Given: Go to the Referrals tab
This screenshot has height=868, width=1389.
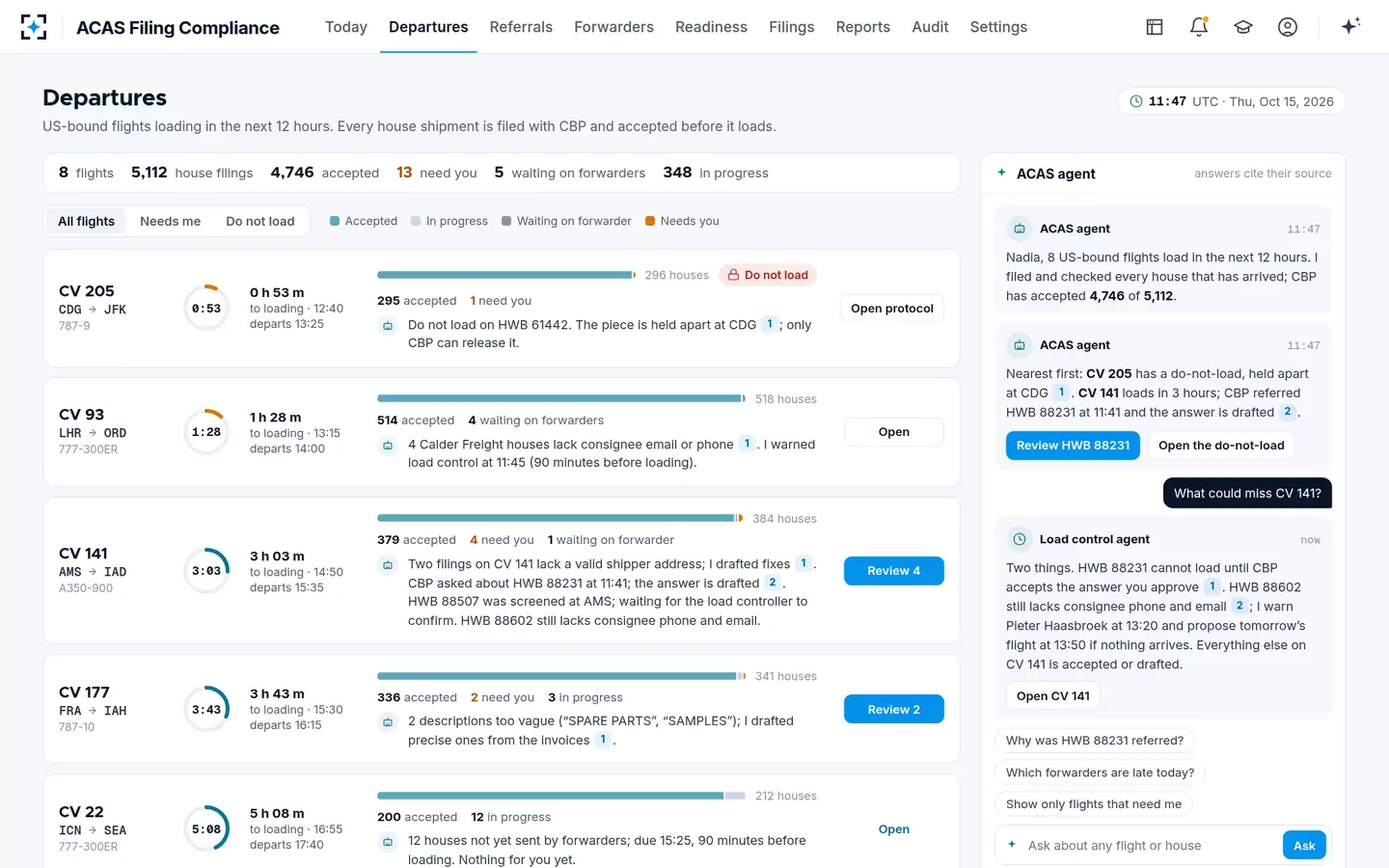Looking at the screenshot, I should (521, 27).
